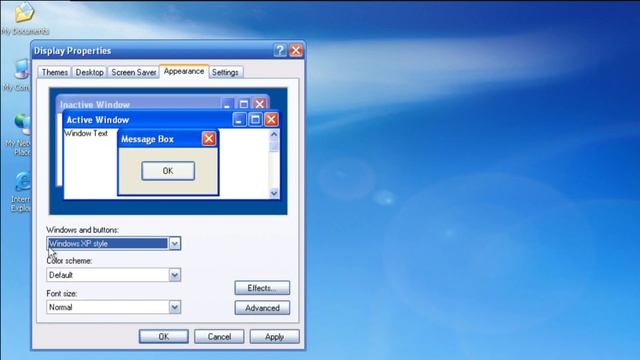Open the Effects dialog
This screenshot has width=640, height=360.
point(262,288)
